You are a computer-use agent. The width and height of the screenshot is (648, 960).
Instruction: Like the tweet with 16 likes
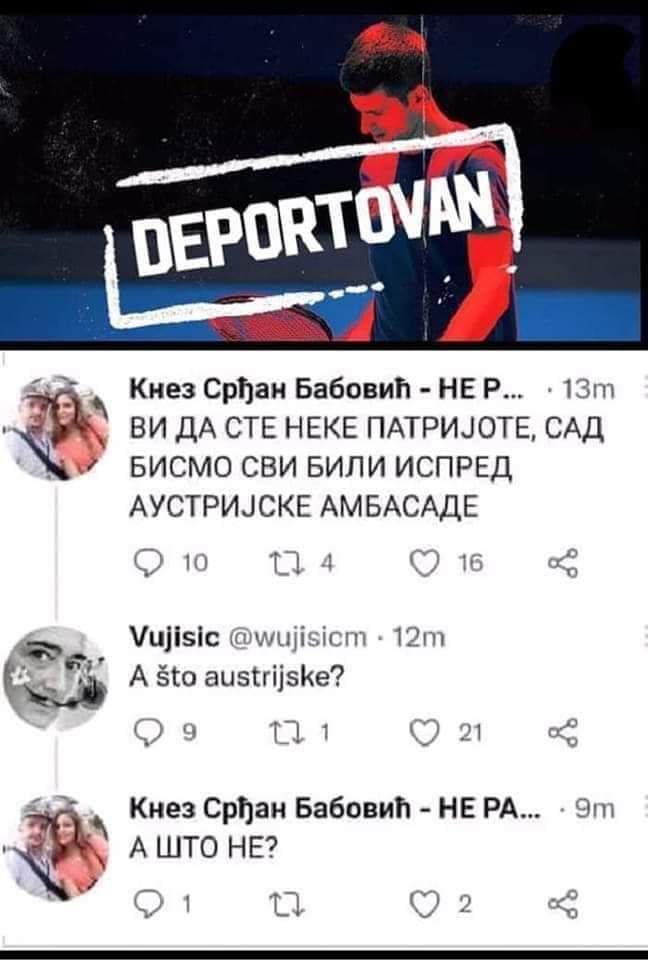click(426, 563)
